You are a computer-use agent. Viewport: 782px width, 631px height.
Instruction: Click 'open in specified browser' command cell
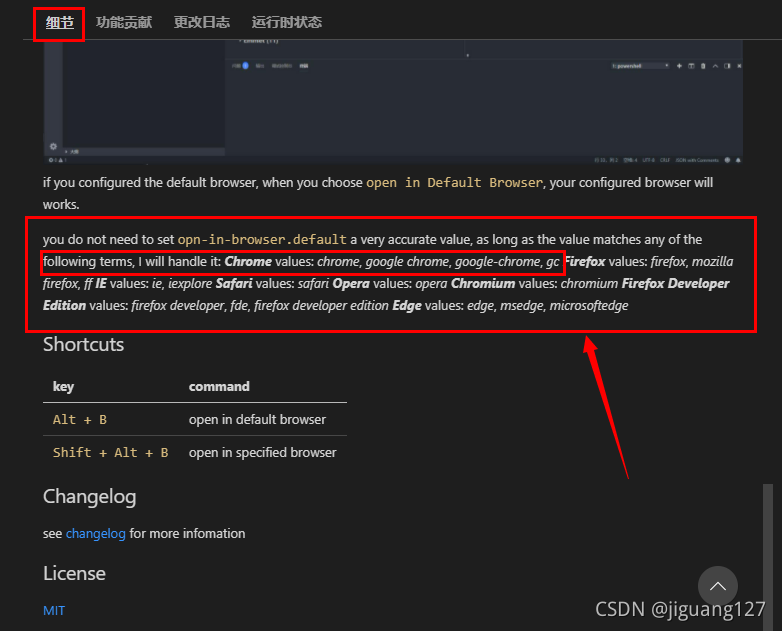[262, 452]
